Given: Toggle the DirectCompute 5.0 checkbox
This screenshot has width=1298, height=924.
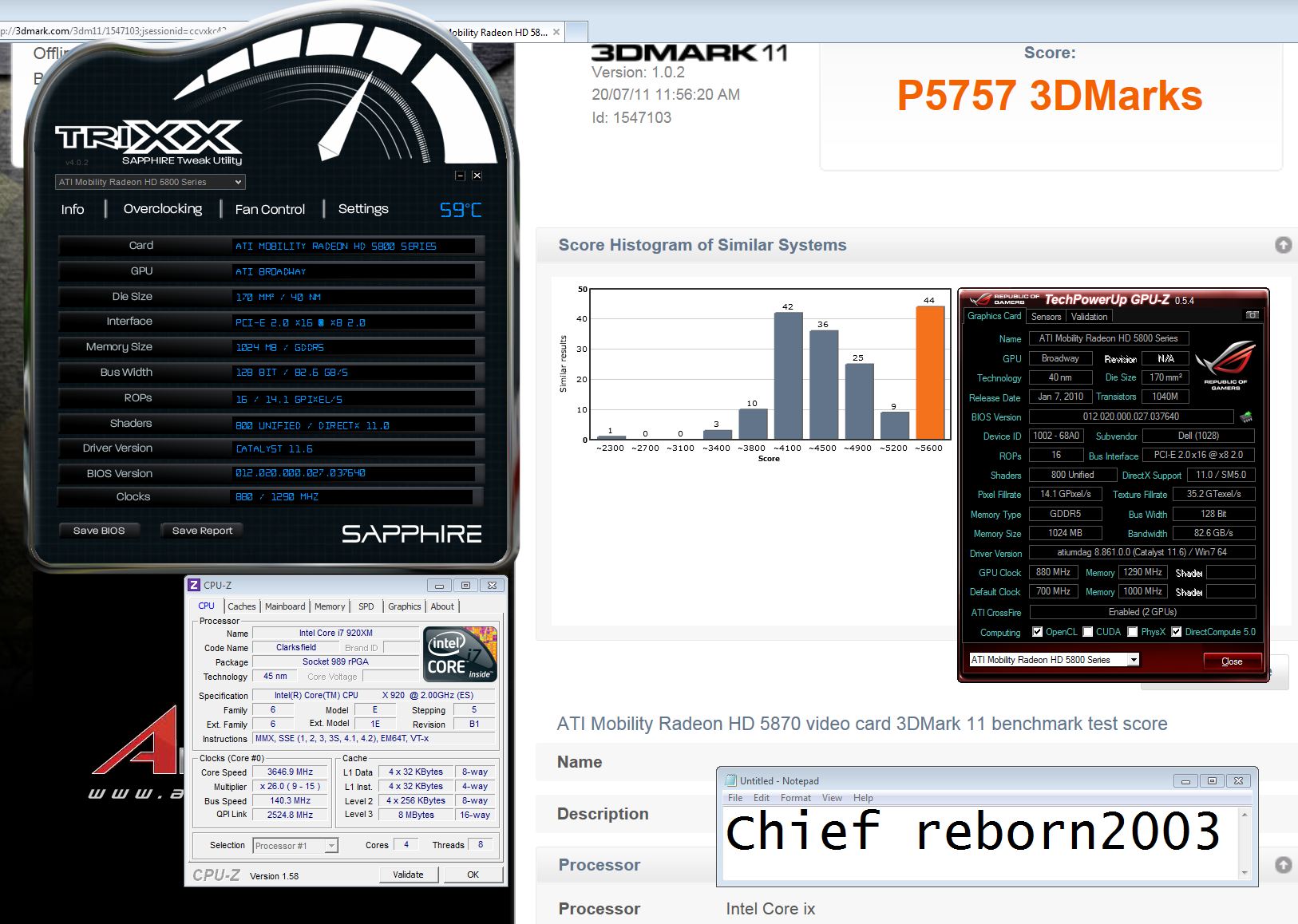Looking at the screenshot, I should (x=1176, y=632).
